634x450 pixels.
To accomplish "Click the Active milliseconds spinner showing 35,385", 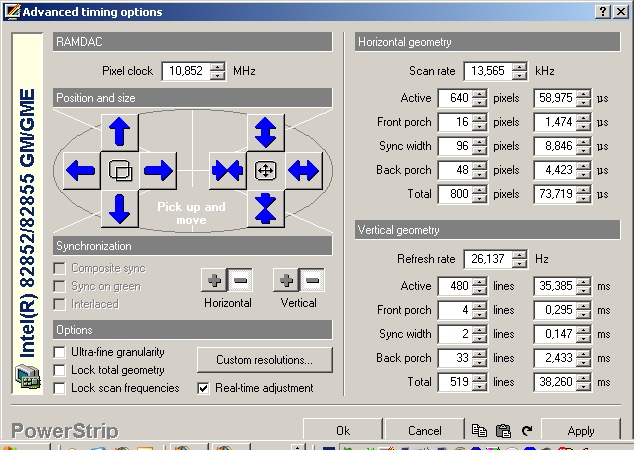I will click(583, 286).
